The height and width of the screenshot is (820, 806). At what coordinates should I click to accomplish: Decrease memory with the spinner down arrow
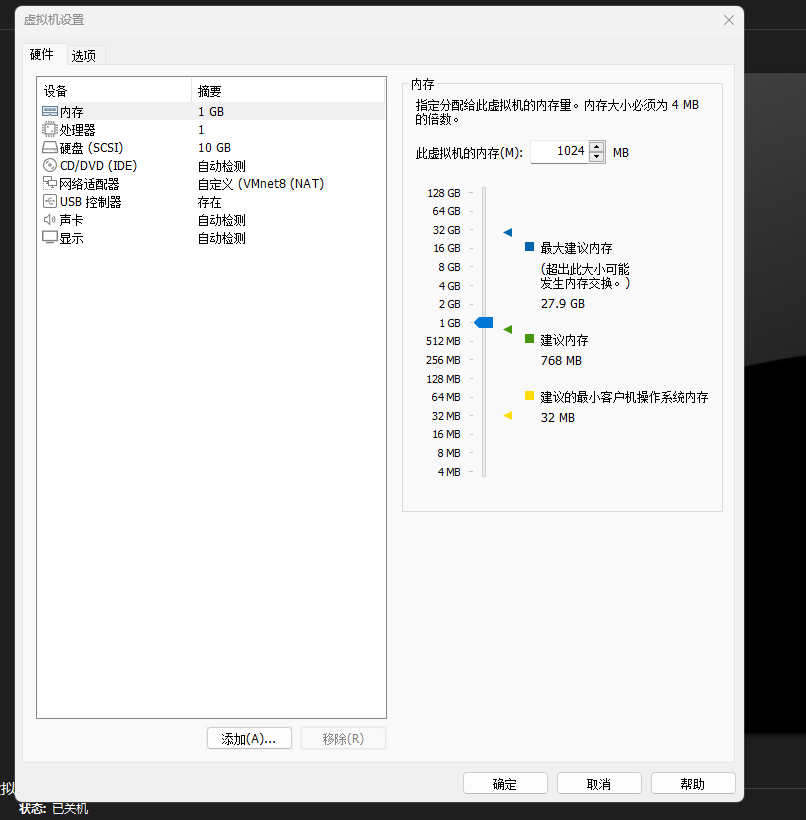coord(597,157)
